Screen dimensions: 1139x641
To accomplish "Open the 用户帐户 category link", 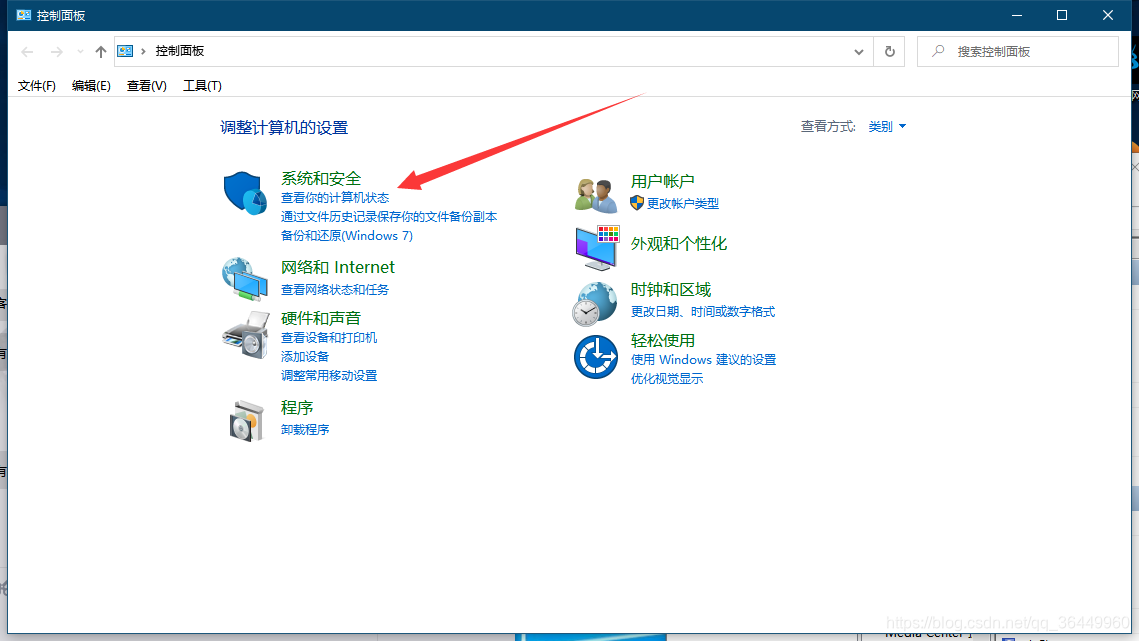I will 662,181.
